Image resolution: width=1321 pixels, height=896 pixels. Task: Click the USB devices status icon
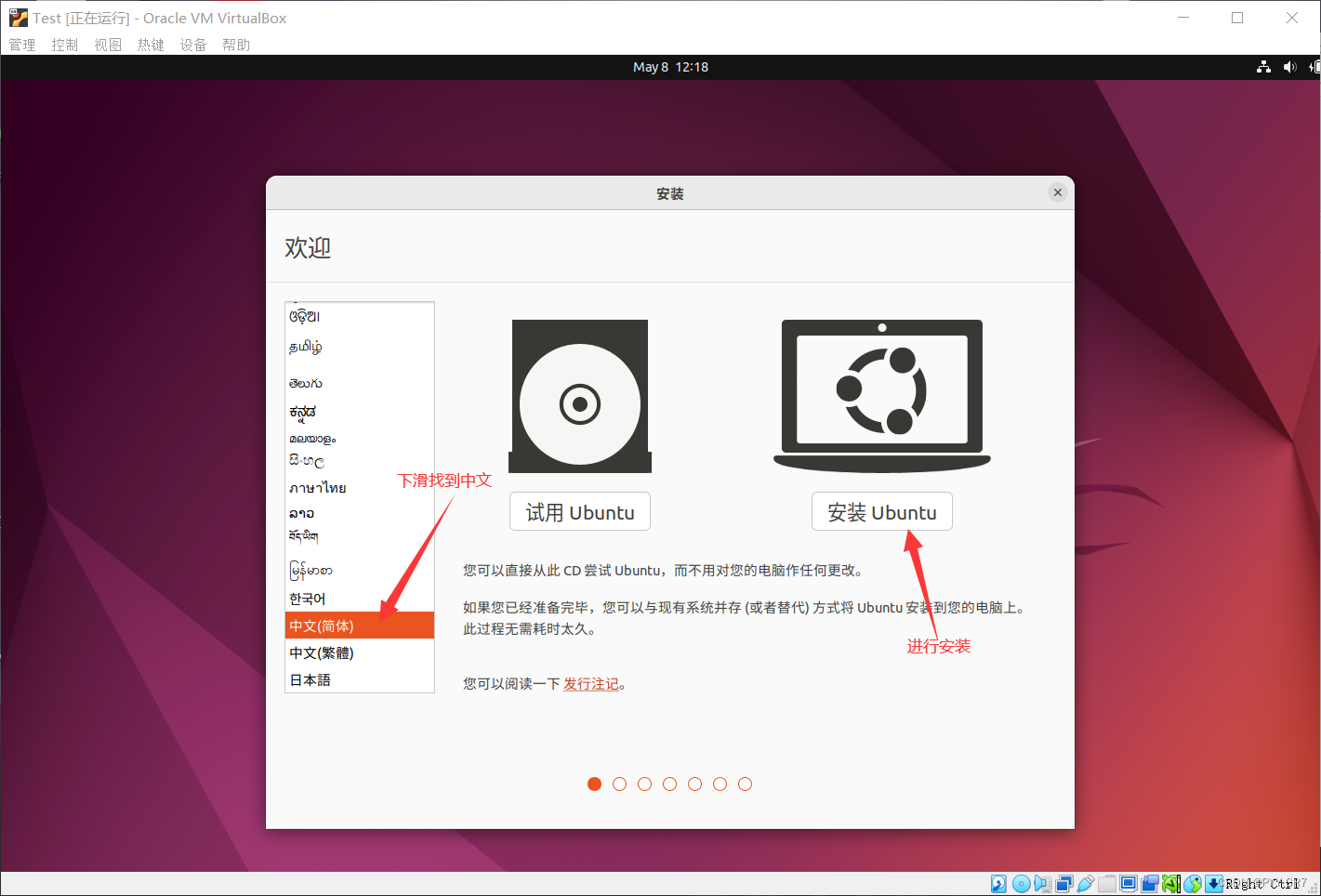point(1086,883)
